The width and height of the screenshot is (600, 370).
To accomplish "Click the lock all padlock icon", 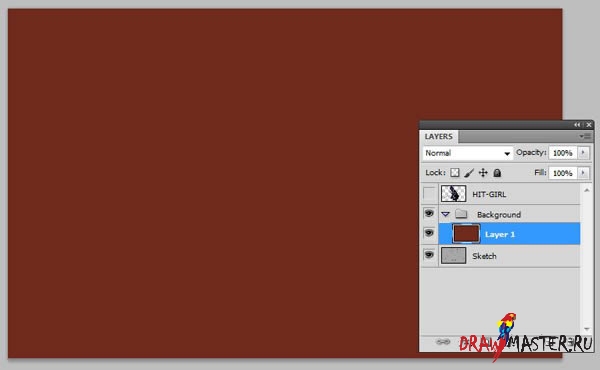I will [x=497, y=173].
